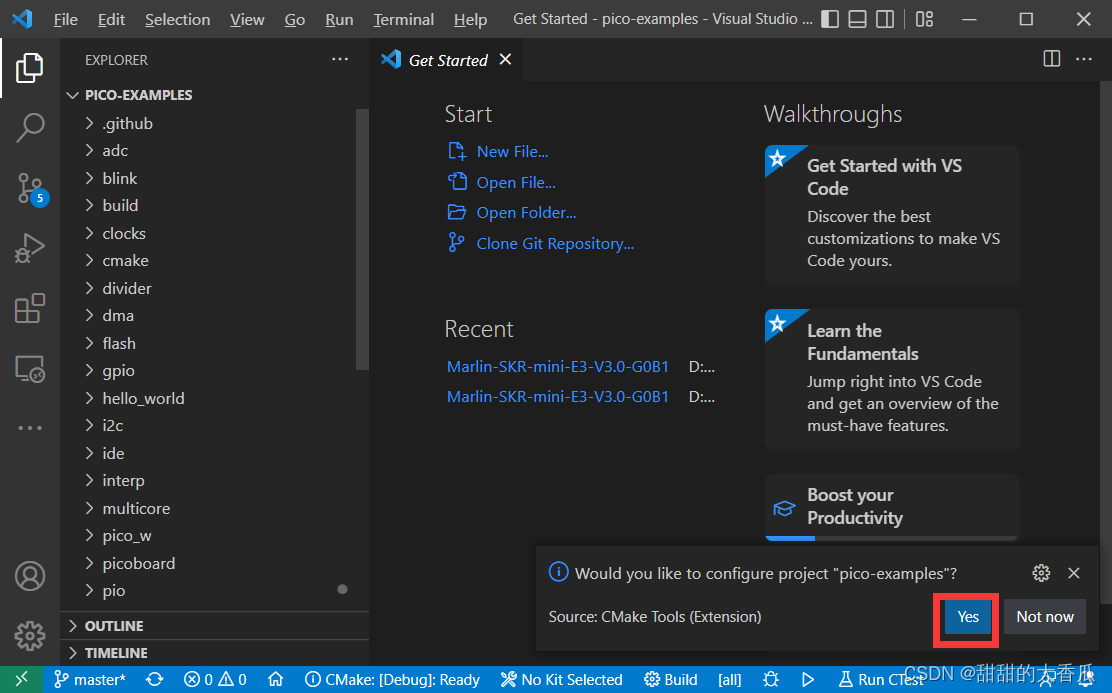Click Clone Git Repository... link
This screenshot has width=1112, height=693.
tap(555, 244)
